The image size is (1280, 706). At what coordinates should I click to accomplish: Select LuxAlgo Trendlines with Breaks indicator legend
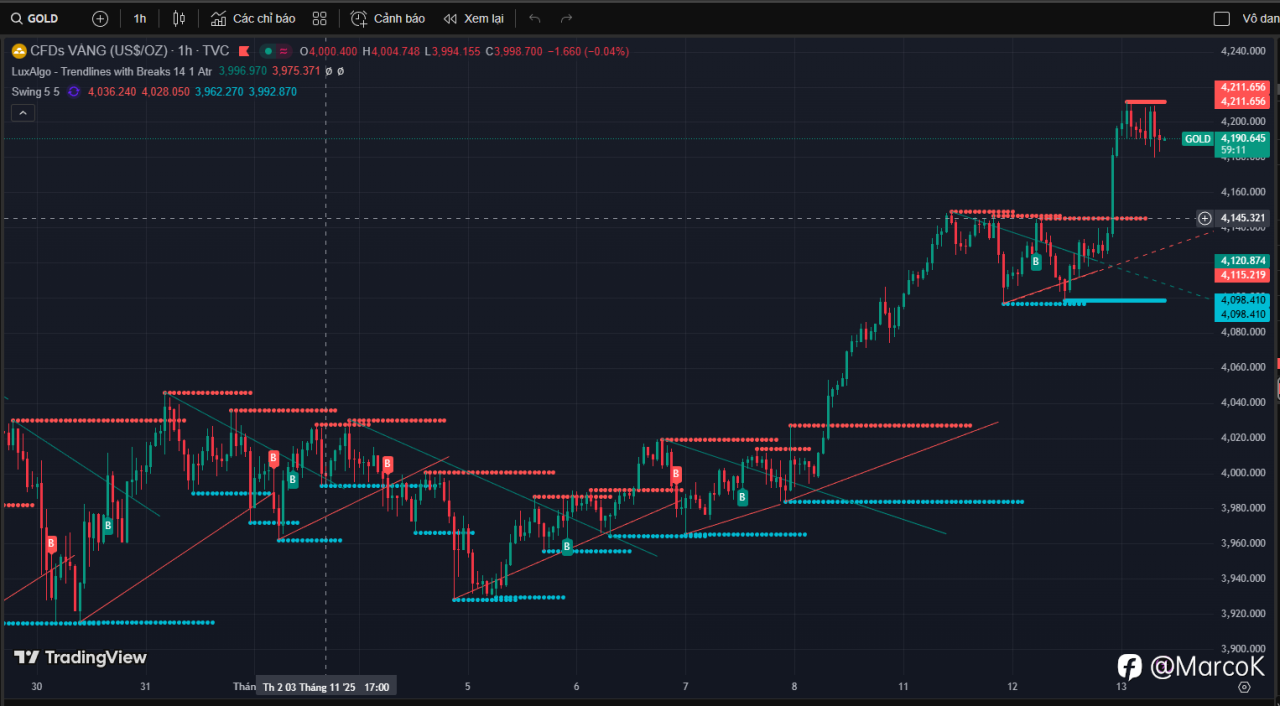point(112,71)
